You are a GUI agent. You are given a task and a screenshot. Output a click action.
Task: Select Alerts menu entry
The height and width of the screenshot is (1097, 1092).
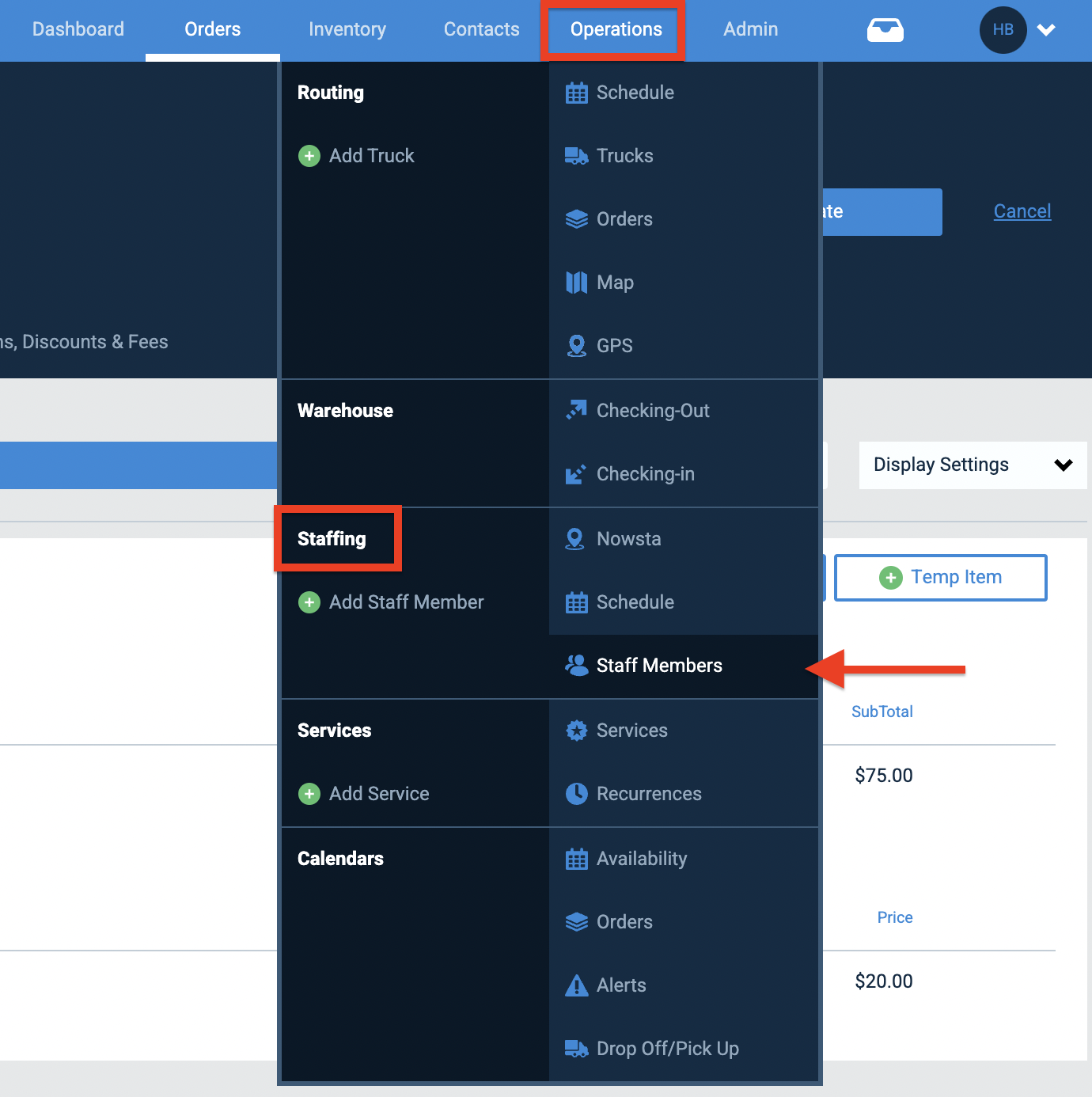pos(684,985)
